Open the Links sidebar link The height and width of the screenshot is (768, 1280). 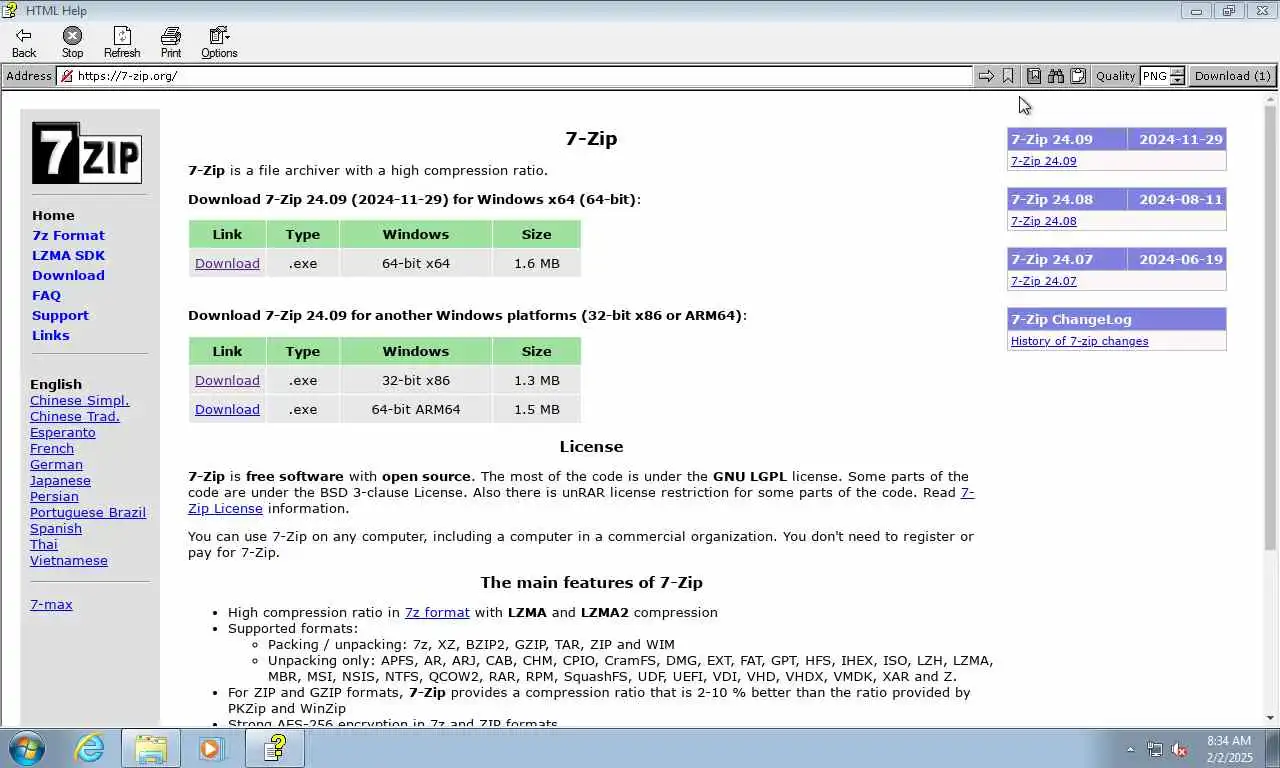[50, 335]
